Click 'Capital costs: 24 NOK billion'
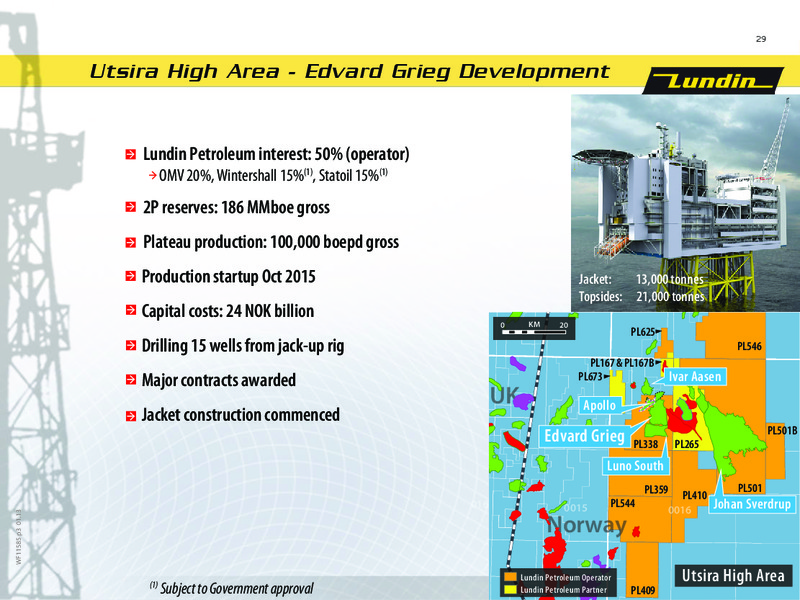This screenshot has width=800, height=600. point(228,311)
